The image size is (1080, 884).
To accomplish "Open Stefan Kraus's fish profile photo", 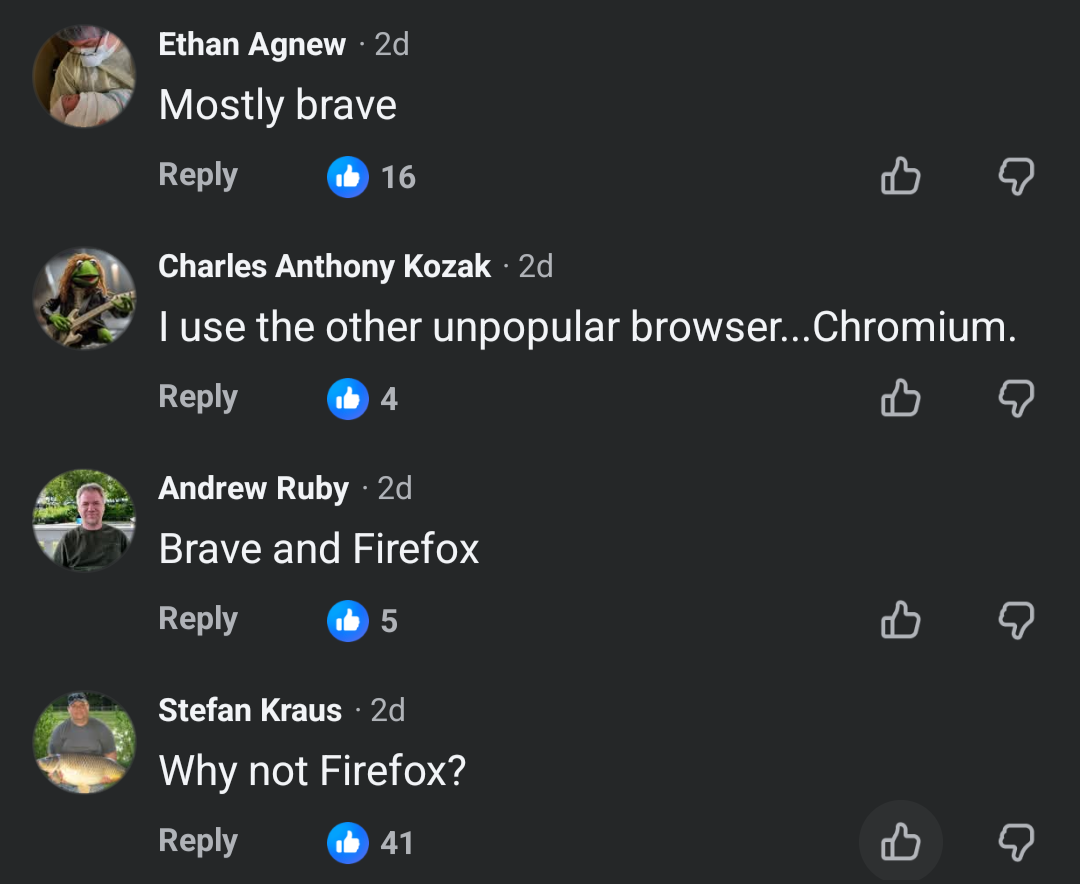I will click(84, 742).
